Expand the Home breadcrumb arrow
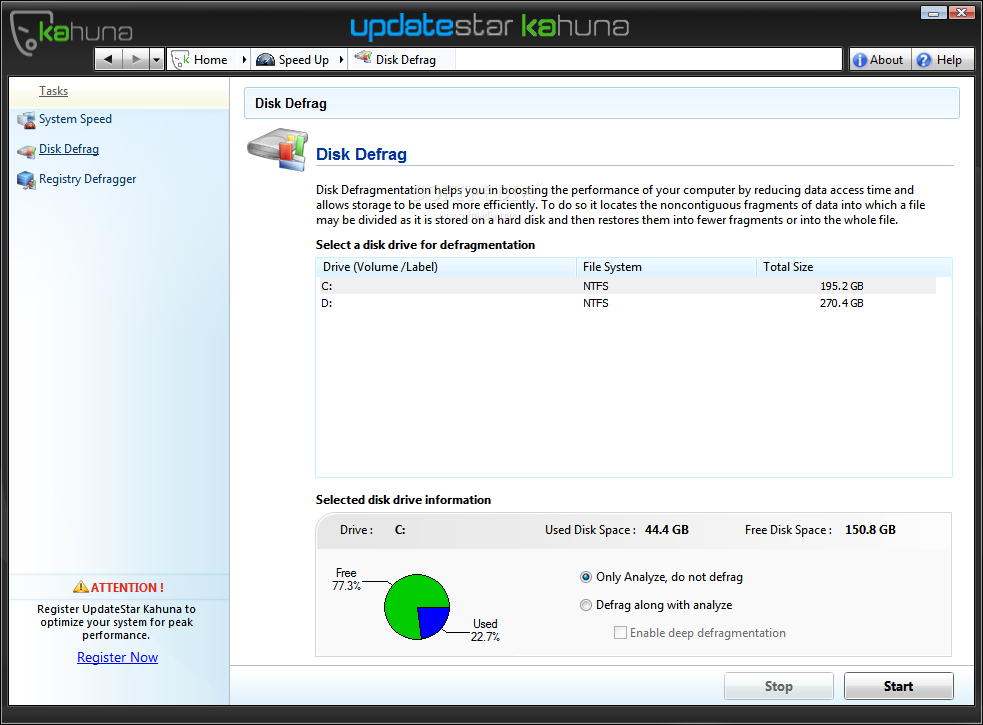The image size is (983, 725). tap(244, 60)
